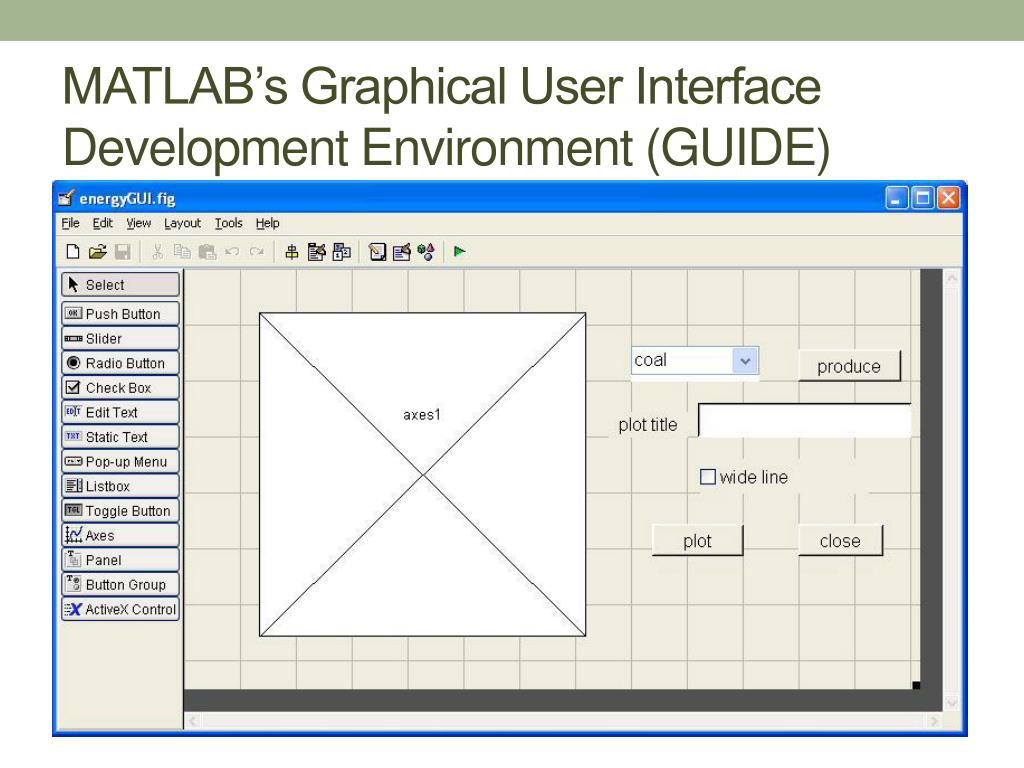
Task: Pick the Axes component tool
Action: pyautogui.click(x=121, y=536)
